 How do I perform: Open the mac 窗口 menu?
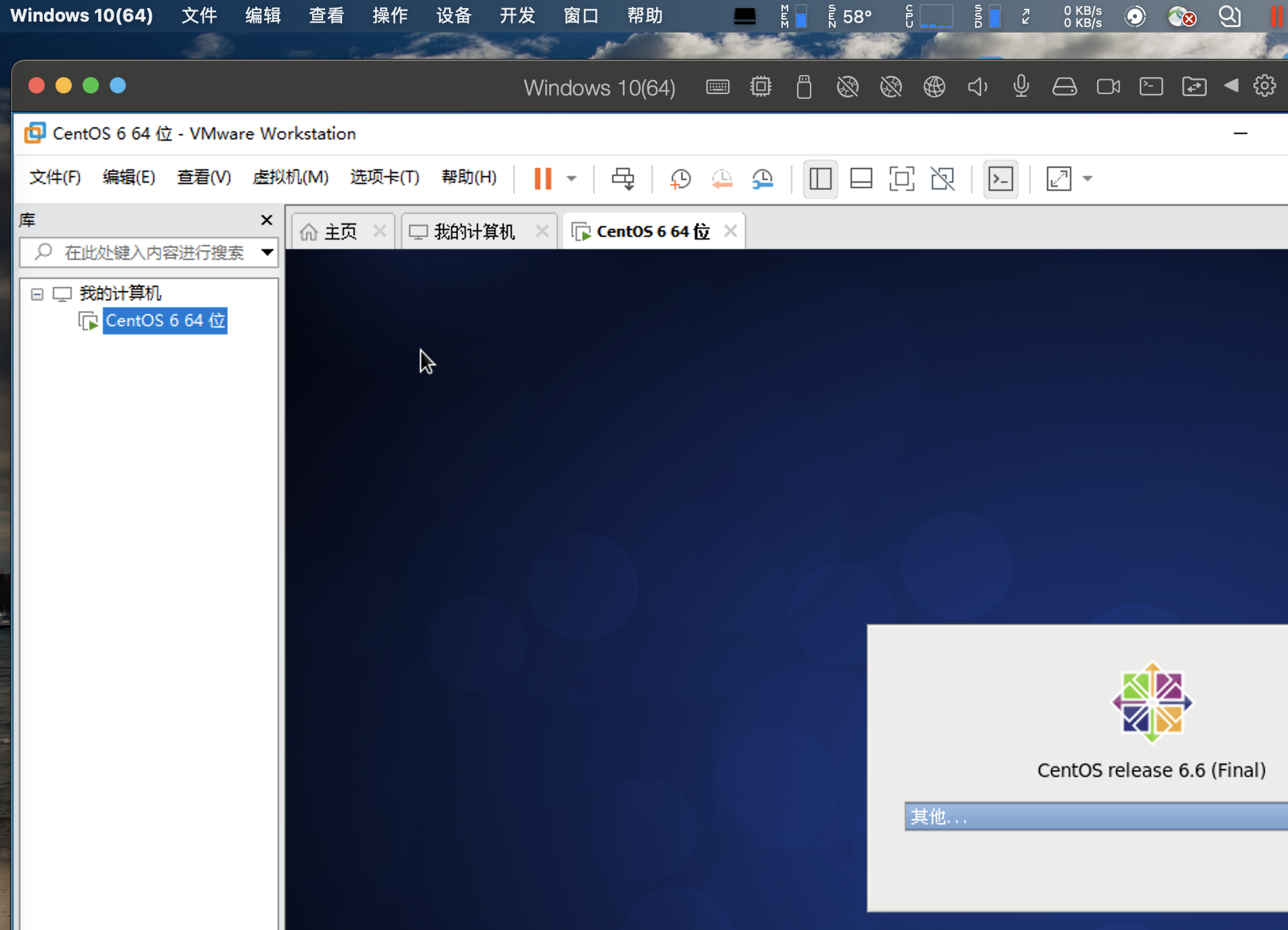click(581, 16)
